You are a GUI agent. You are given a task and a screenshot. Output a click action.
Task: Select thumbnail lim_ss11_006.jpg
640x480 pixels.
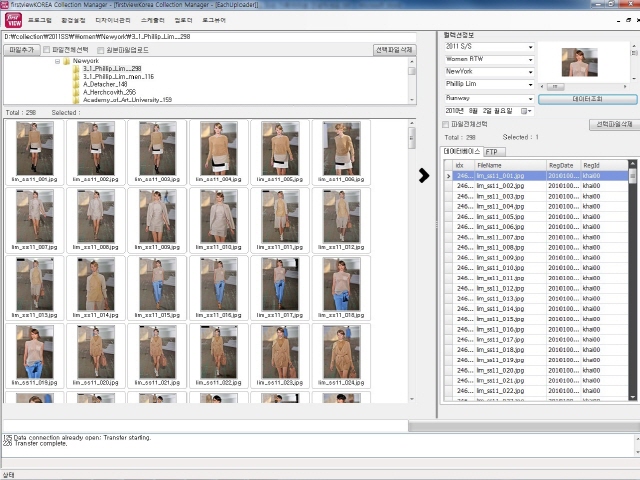coord(341,152)
